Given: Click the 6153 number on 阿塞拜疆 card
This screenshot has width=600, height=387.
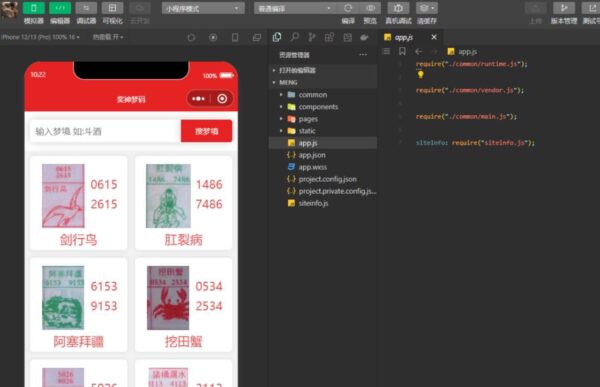Looking at the screenshot, I should (x=104, y=286).
